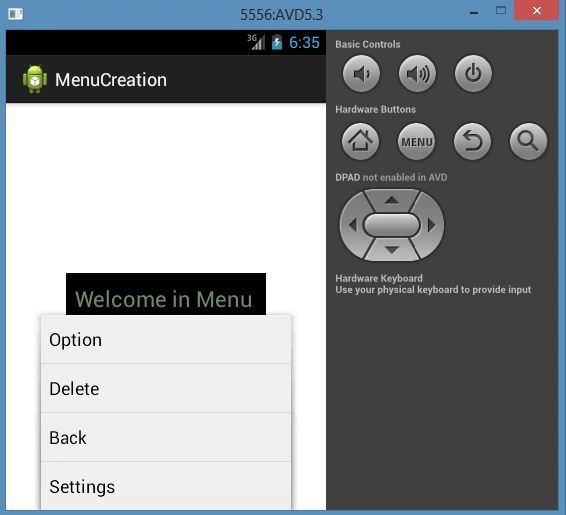566x515 pixels.
Task: Open Settings from the options menu
Action: pos(166,486)
